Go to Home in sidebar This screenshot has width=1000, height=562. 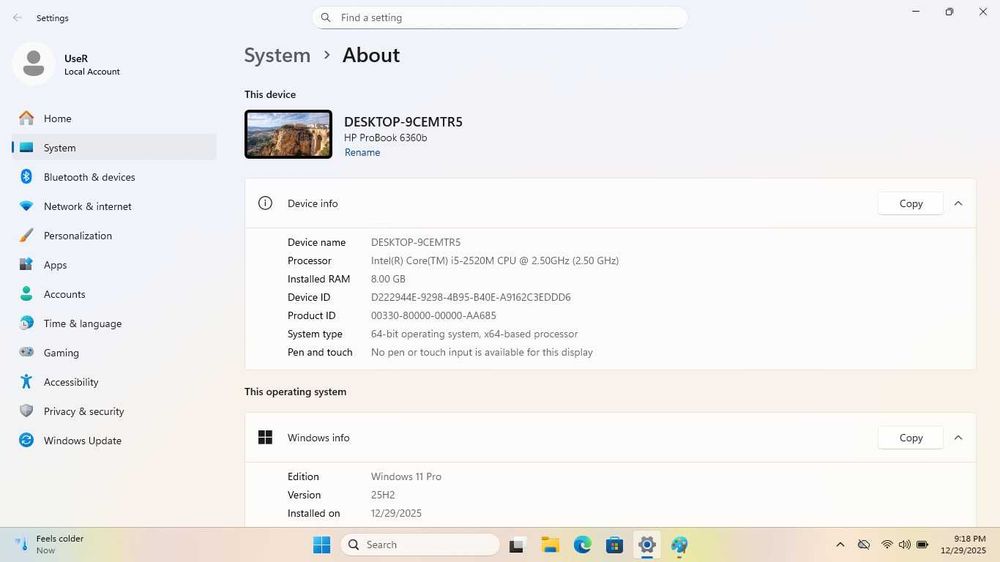click(x=114, y=119)
